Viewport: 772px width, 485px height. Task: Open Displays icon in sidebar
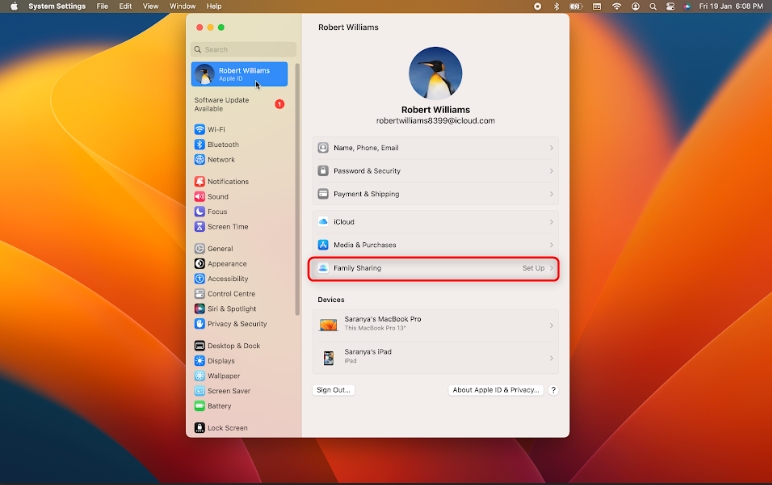(x=199, y=360)
